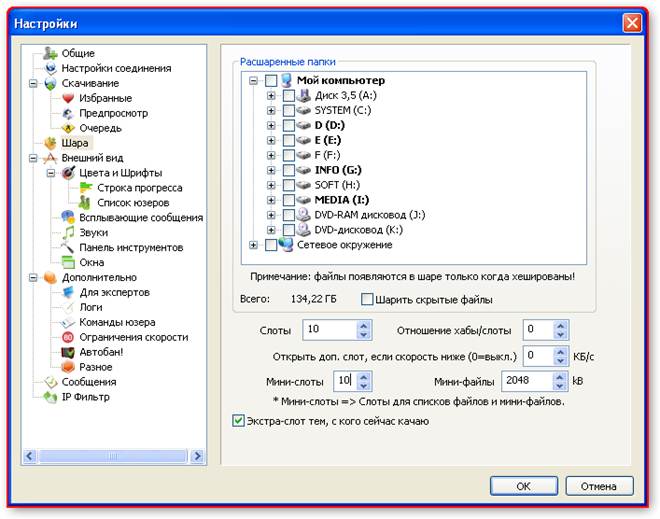
Task: Click the Всплывающие сообщения icon
Action: (68, 218)
